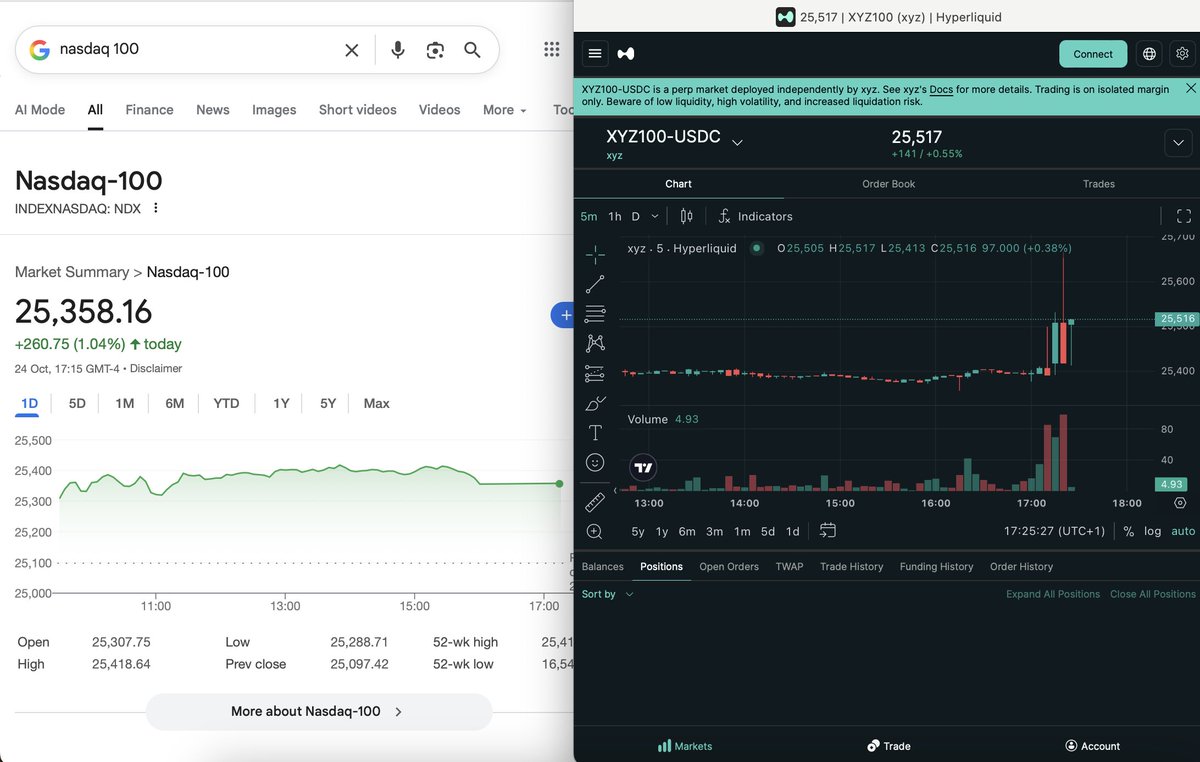Open chart axis settings gear
The height and width of the screenshot is (762, 1200).
click(1180, 503)
